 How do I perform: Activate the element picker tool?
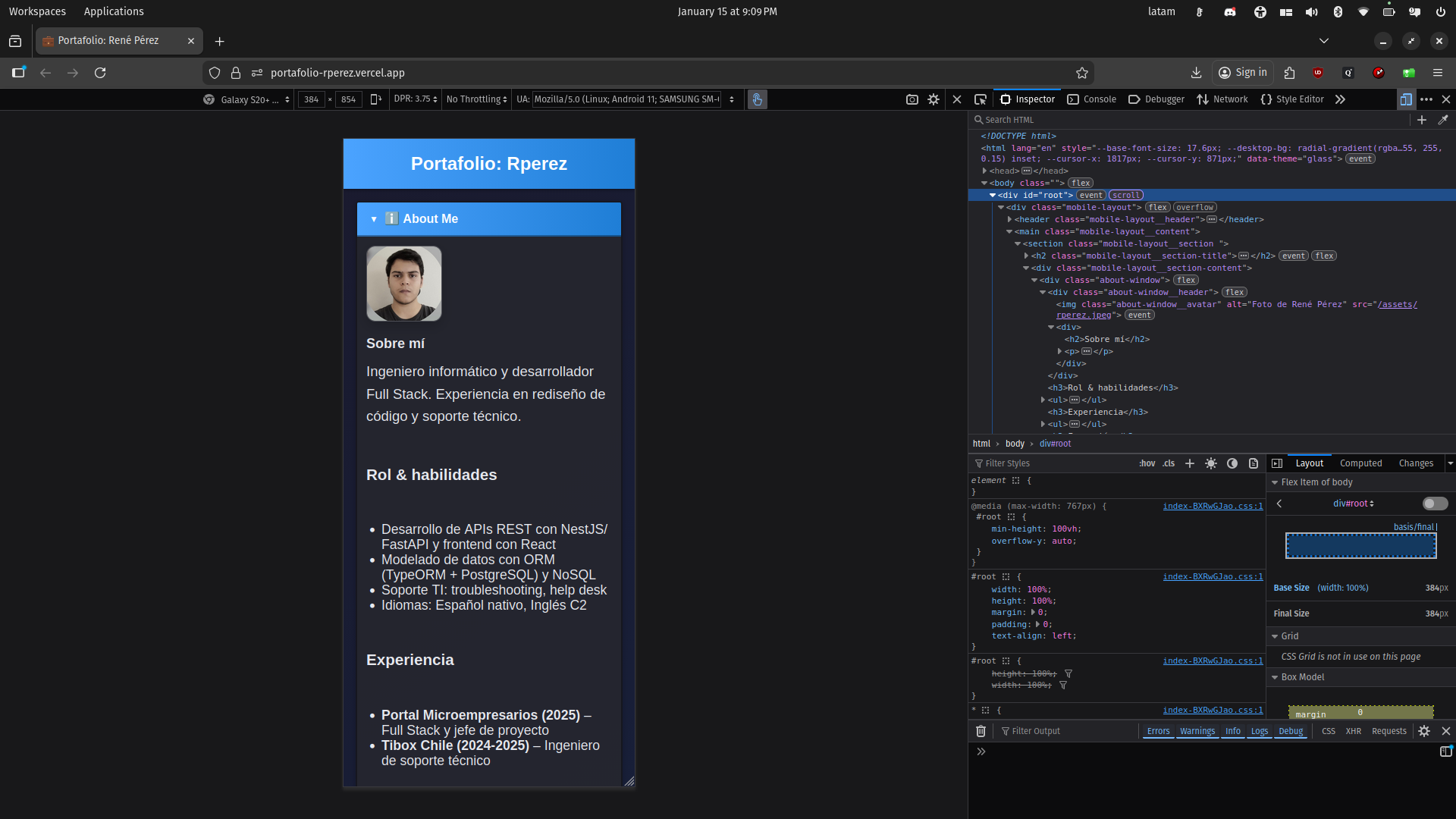981,99
